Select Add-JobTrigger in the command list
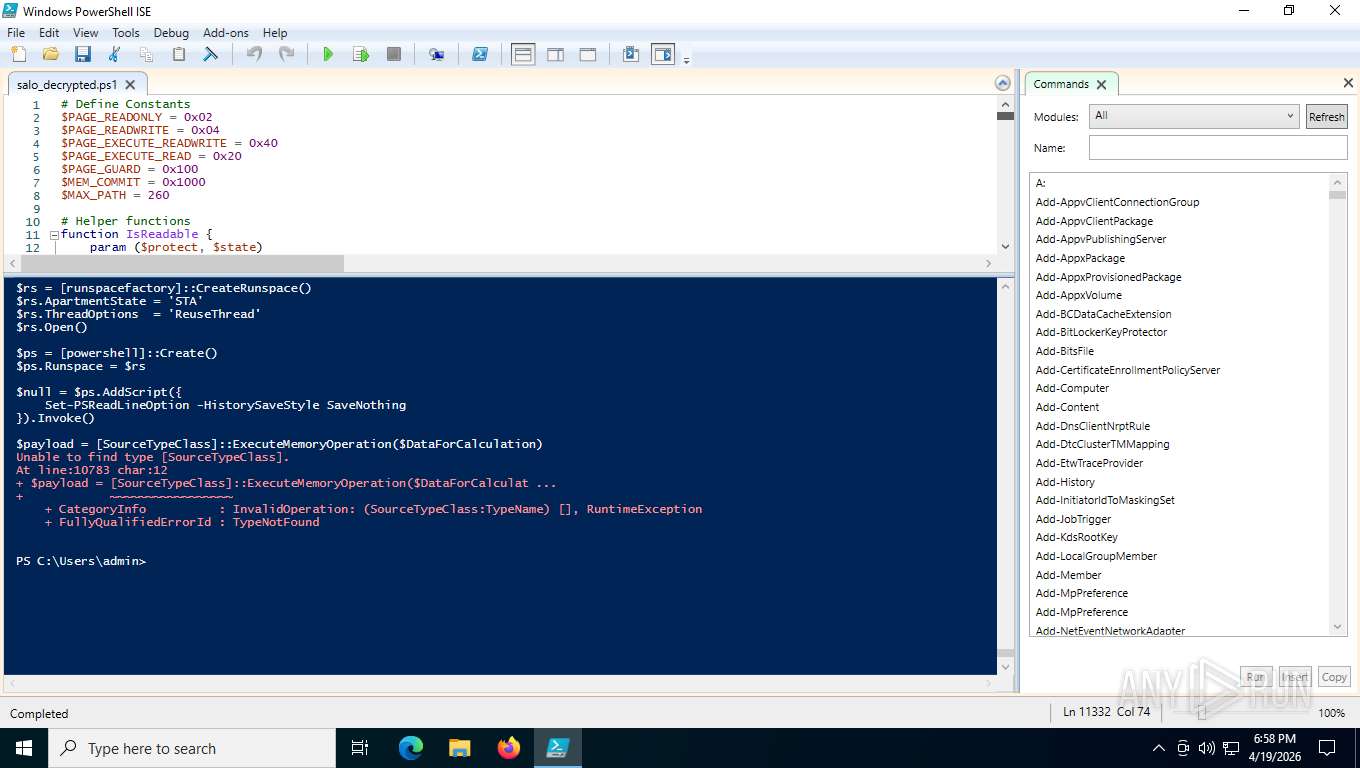Screen dimensions: 1360x768 1074,519
